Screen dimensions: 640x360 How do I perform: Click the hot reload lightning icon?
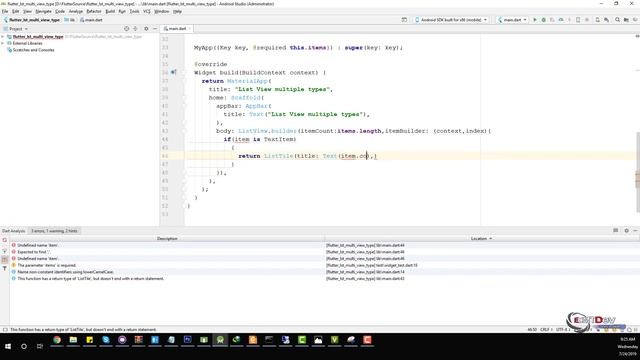point(569,20)
